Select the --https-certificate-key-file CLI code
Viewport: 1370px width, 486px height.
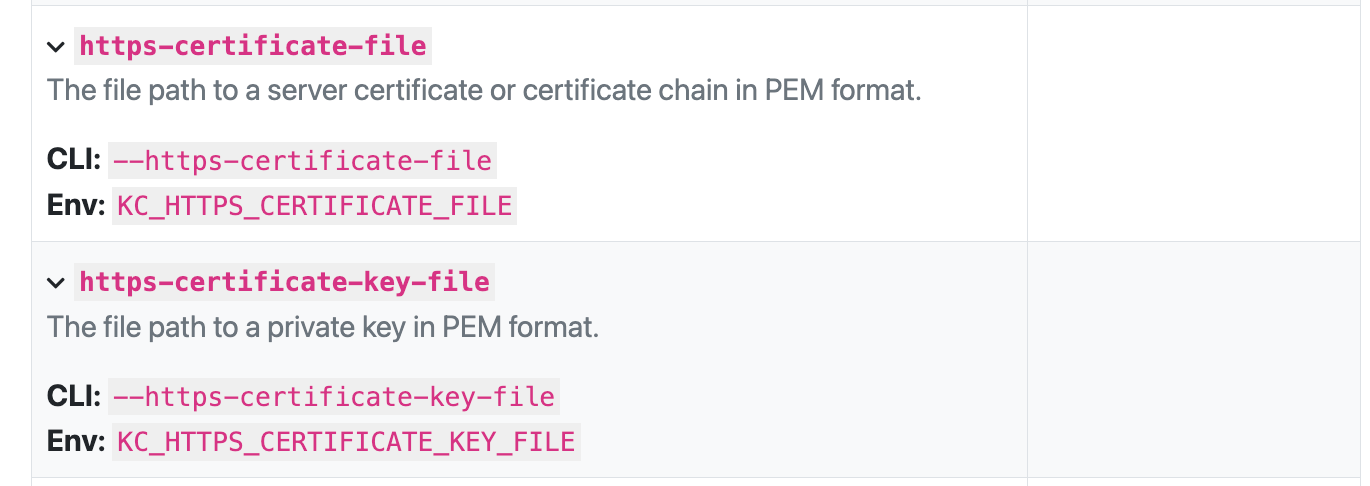point(333,398)
